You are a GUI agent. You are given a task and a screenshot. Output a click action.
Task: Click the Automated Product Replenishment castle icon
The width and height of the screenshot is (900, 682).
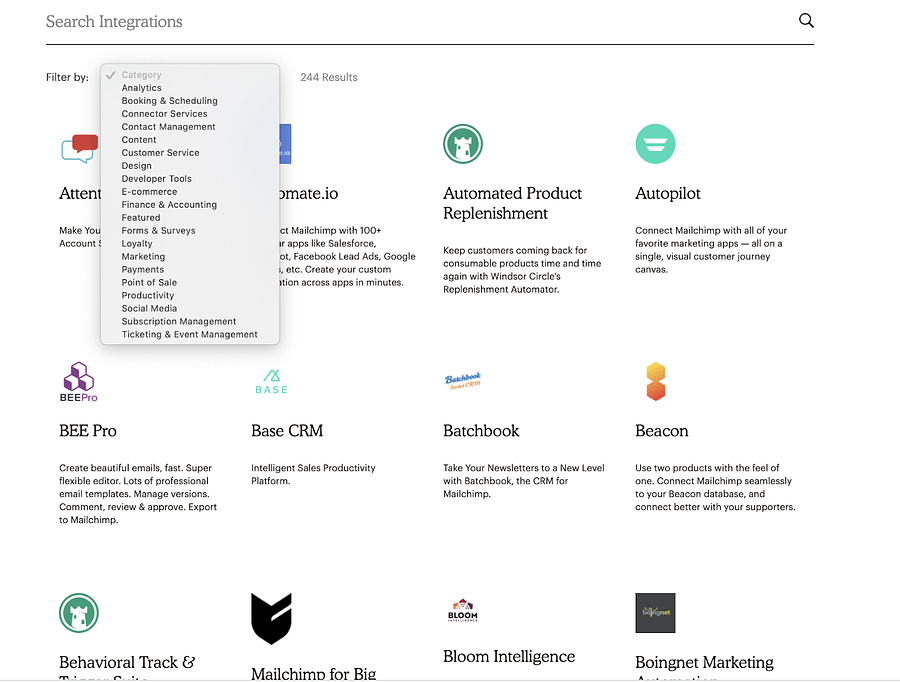pos(463,144)
